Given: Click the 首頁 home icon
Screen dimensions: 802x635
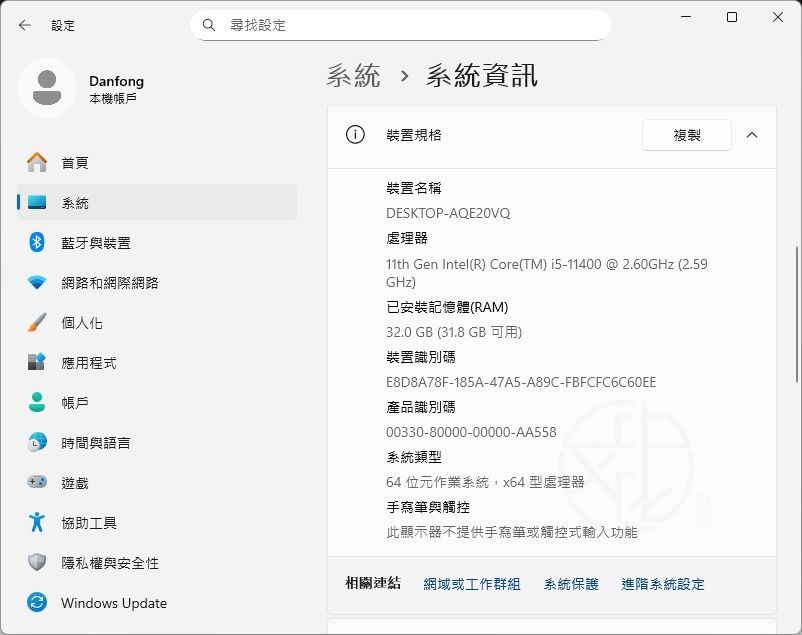Looking at the screenshot, I should point(37,163).
